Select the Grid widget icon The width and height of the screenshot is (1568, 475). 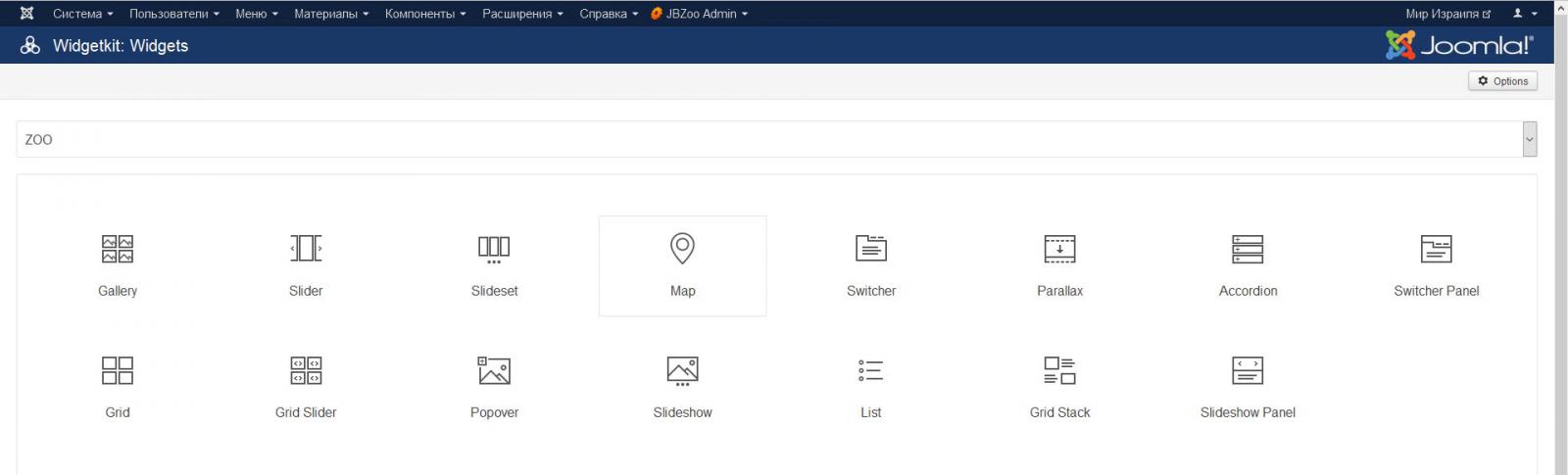[118, 371]
